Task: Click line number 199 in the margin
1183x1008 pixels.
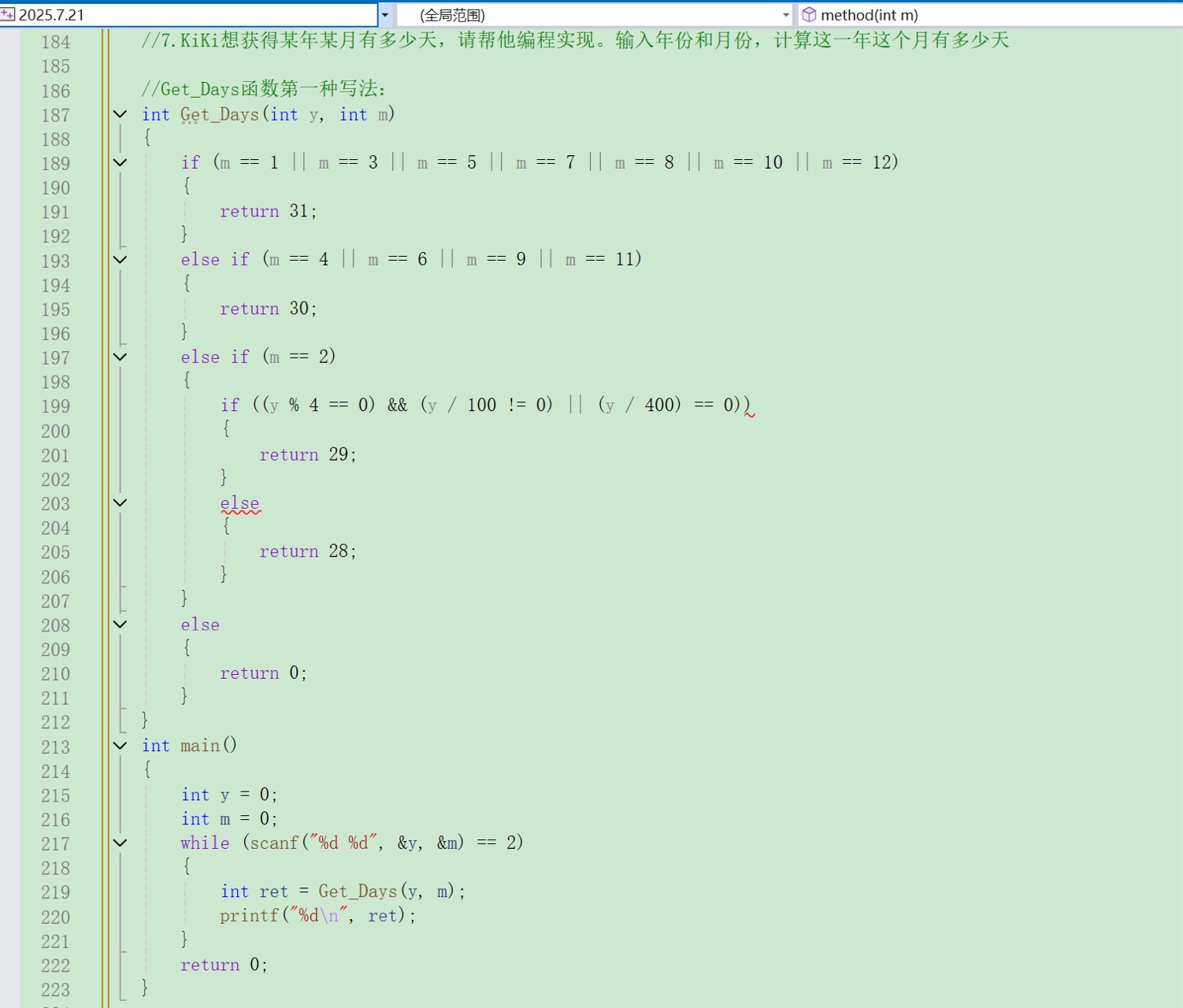Action: tap(56, 406)
